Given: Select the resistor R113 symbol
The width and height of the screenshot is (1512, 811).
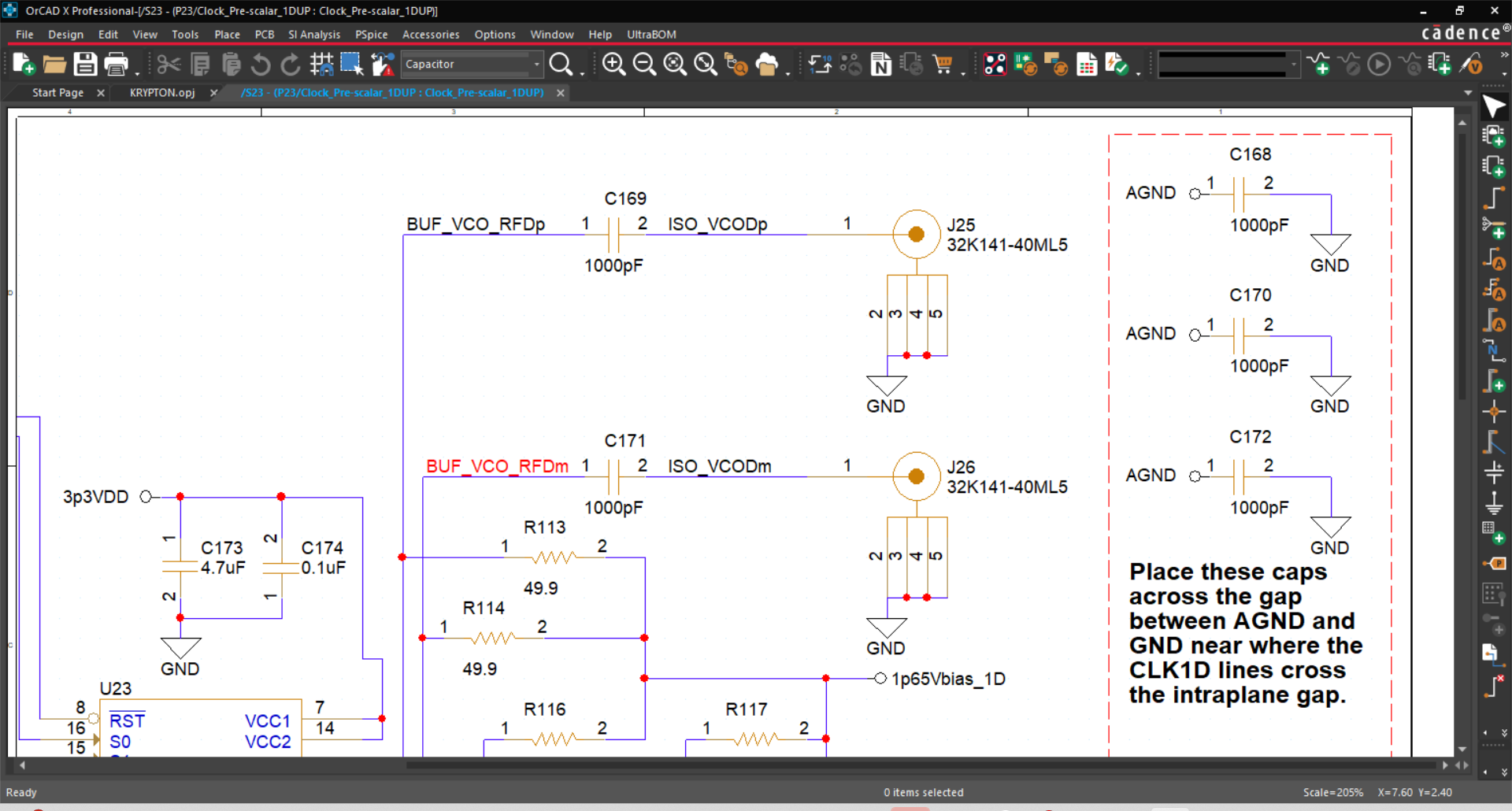Looking at the screenshot, I should tap(554, 557).
